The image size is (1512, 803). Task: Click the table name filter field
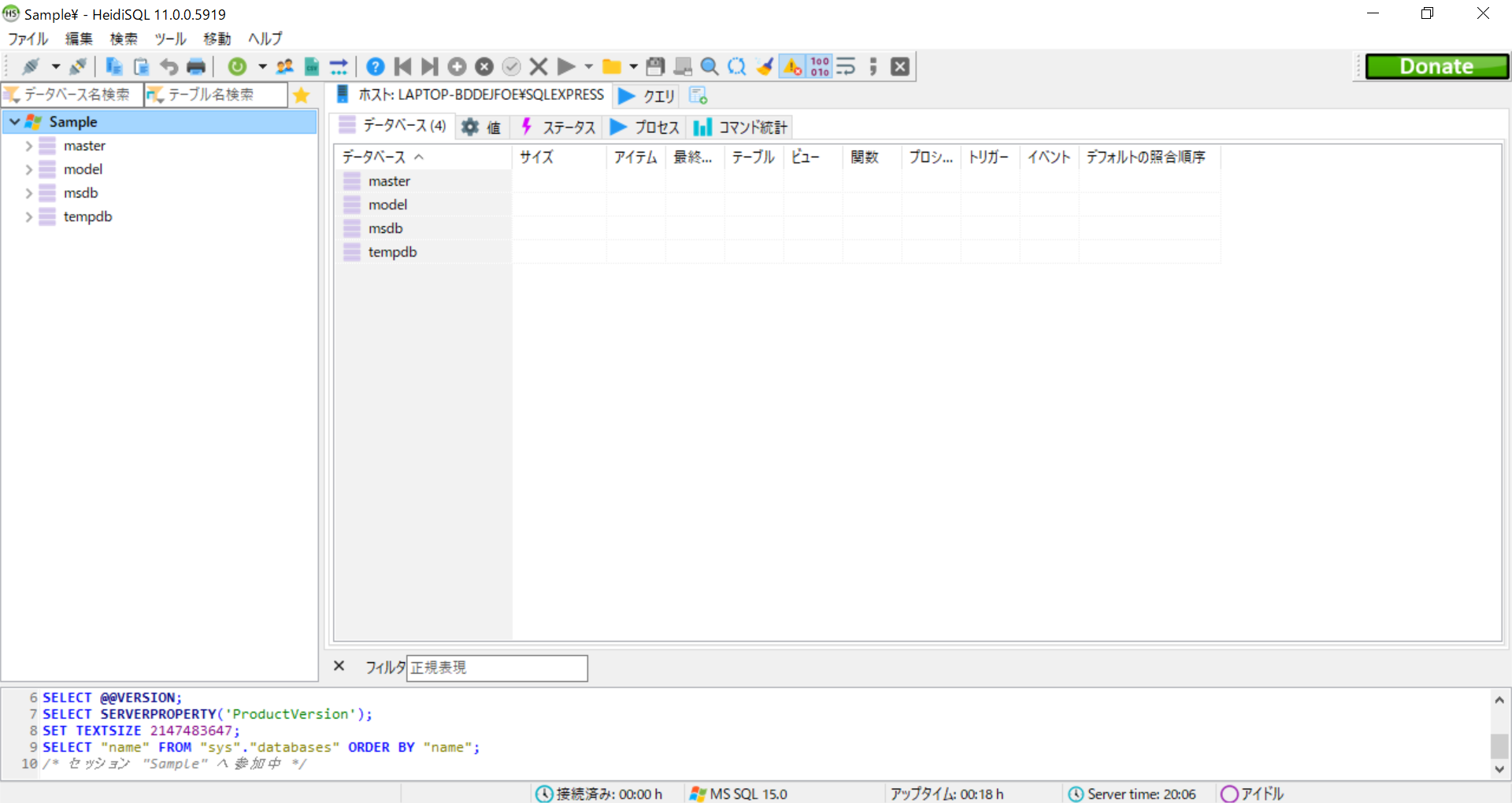217,94
